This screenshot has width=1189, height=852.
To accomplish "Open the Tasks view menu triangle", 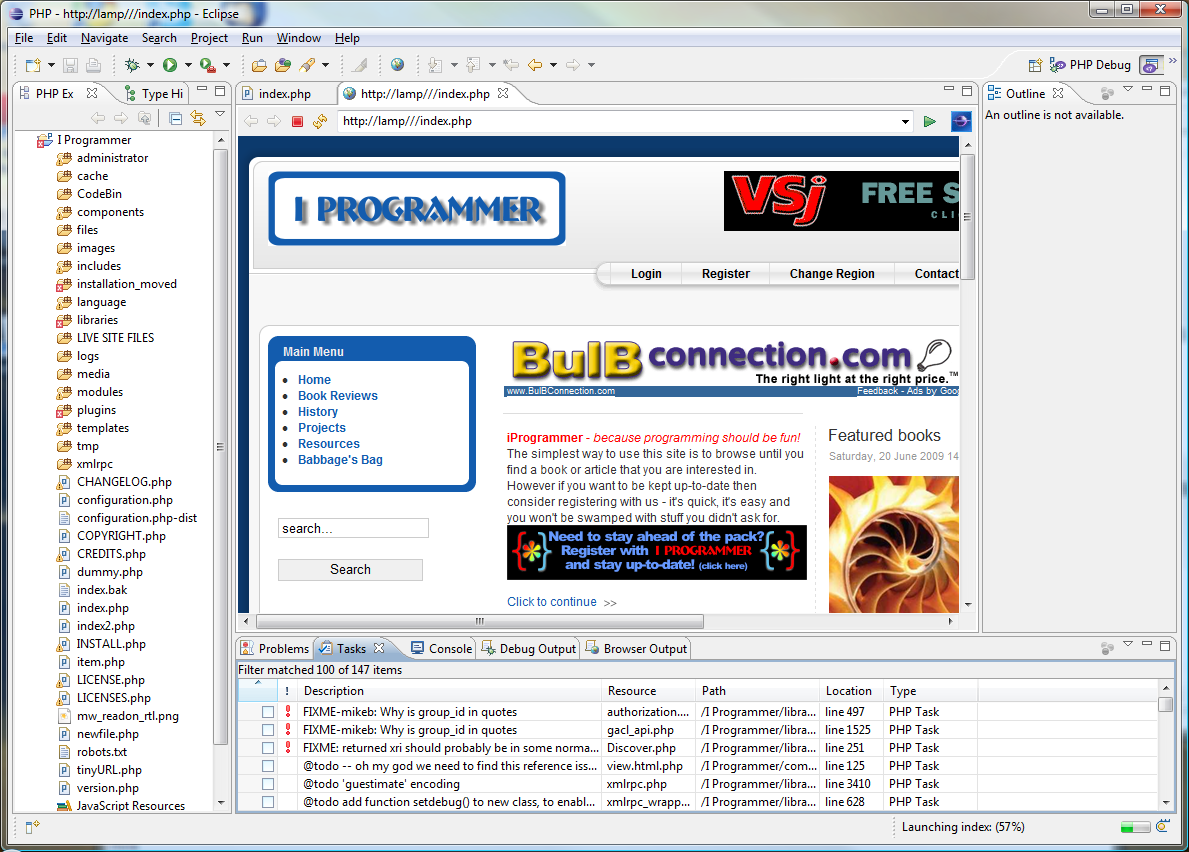I will [1128, 644].
